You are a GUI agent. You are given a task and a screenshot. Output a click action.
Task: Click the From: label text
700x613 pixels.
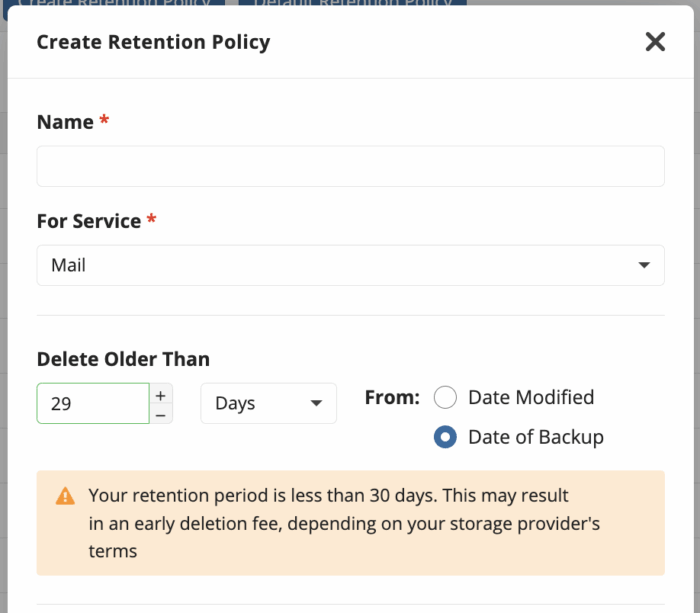tap(392, 397)
